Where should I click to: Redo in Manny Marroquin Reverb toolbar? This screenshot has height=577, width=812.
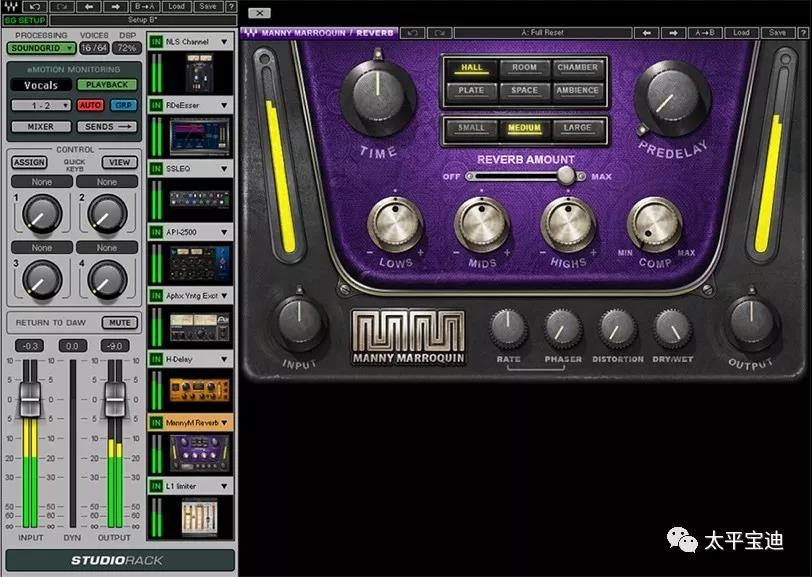pyautogui.click(x=440, y=33)
